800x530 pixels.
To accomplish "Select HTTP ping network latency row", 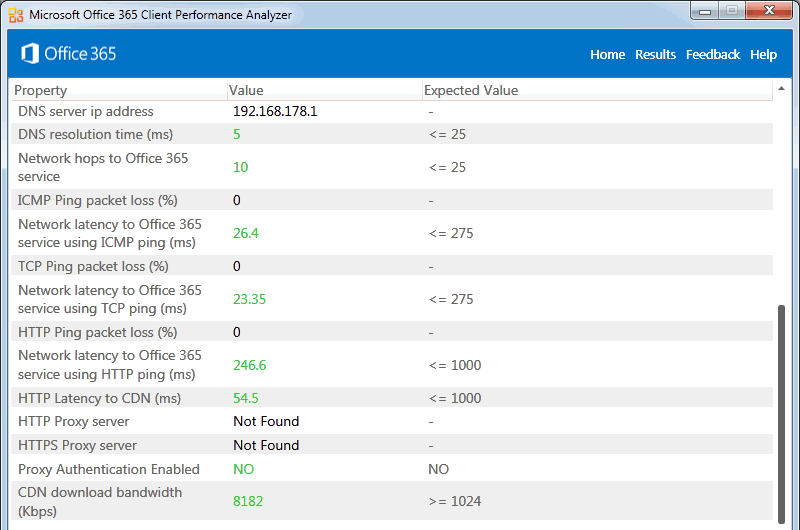I will point(392,365).
